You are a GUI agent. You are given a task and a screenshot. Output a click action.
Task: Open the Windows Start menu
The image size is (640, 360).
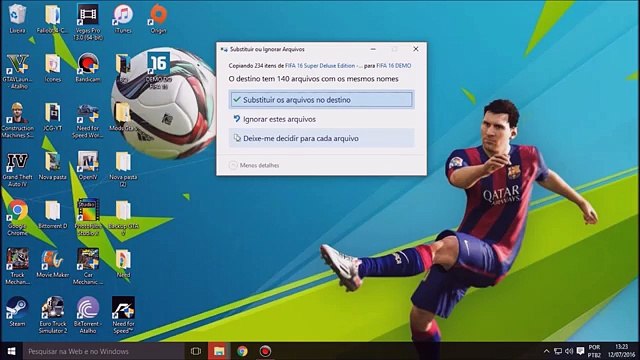[x=11, y=351]
